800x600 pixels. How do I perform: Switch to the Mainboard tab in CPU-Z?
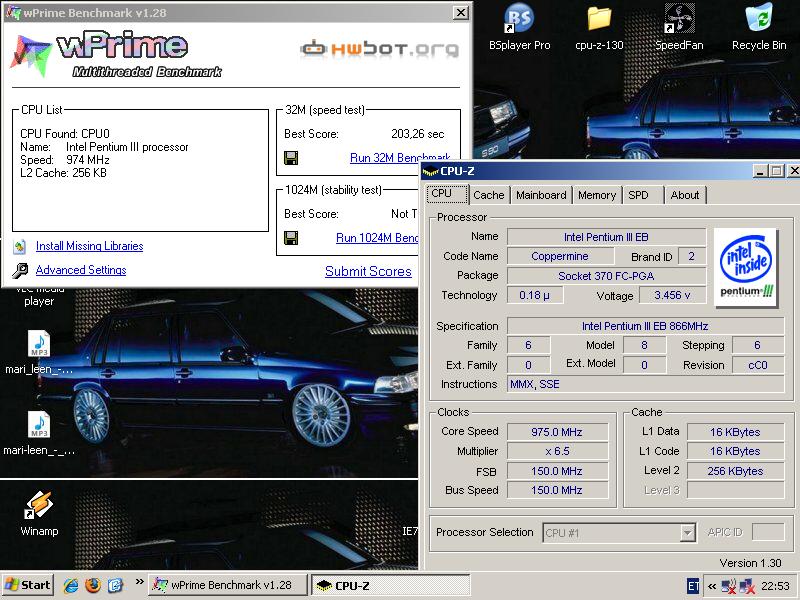coord(541,195)
